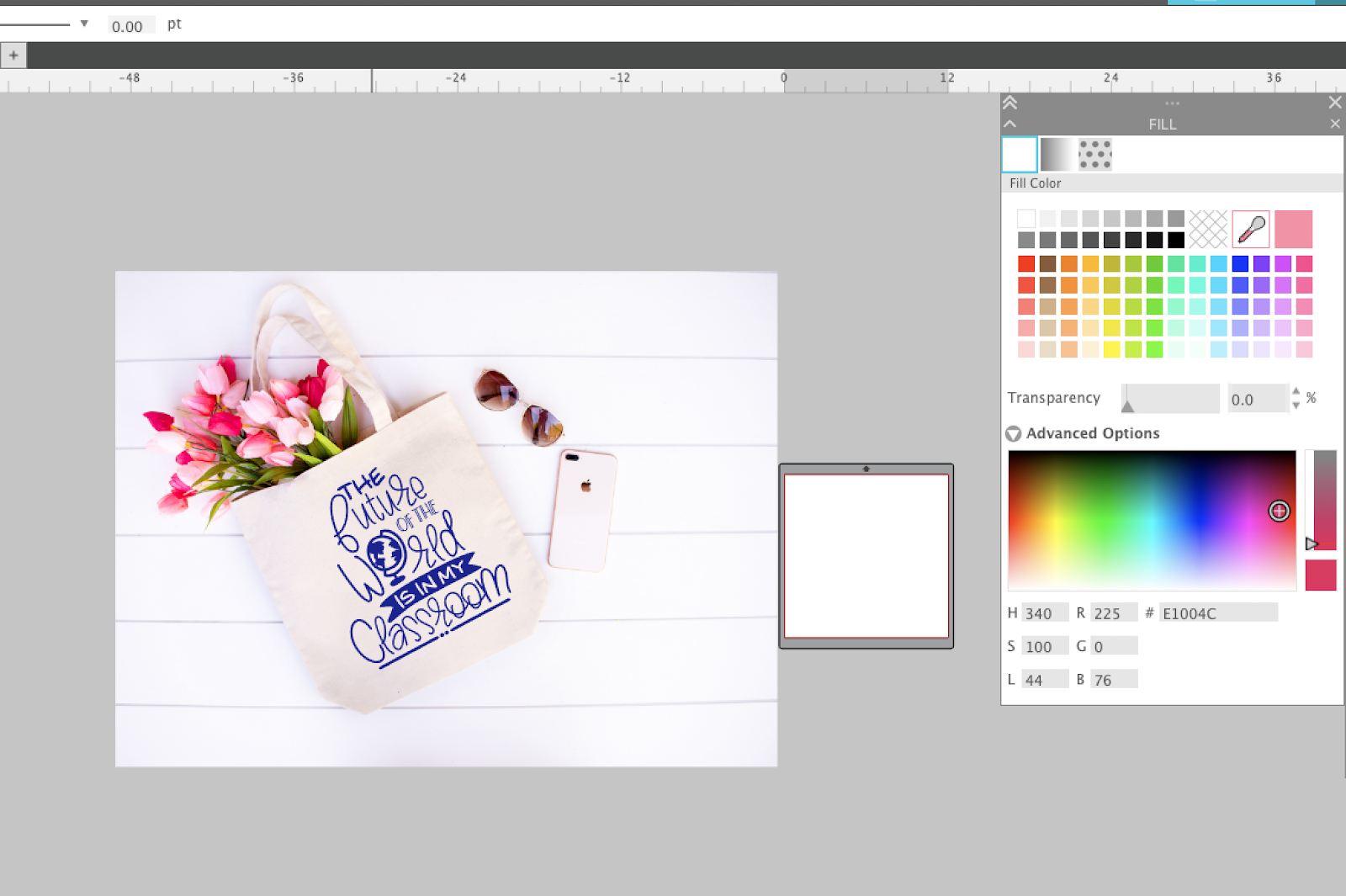Viewport: 1346px width, 896px height.
Task: Add a new tab with the plus button
Action: (13, 55)
